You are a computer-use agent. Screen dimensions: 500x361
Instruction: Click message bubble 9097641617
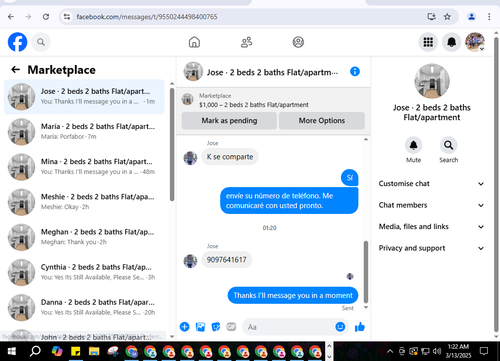pos(226,260)
